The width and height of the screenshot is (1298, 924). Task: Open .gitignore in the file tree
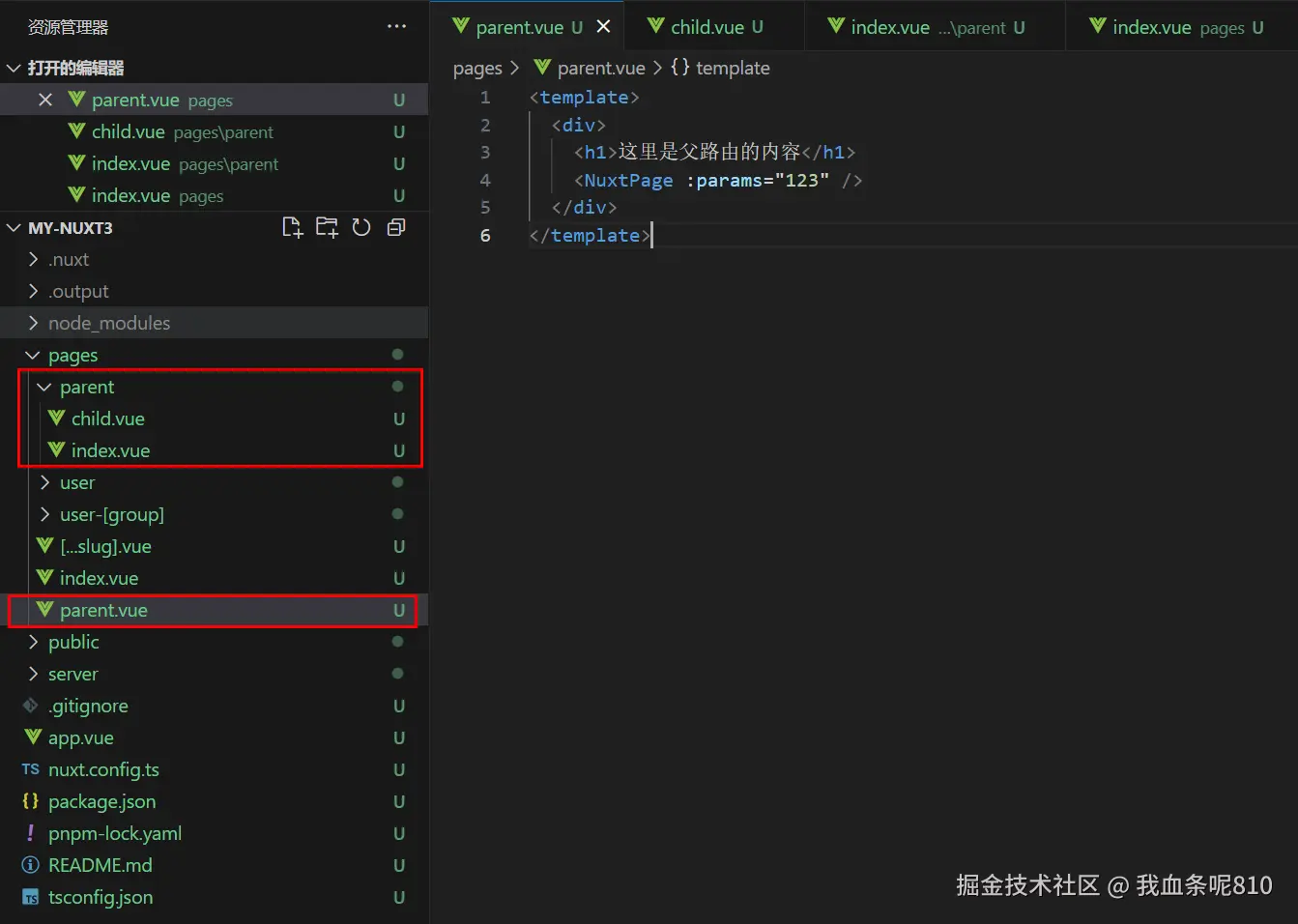pos(215,706)
